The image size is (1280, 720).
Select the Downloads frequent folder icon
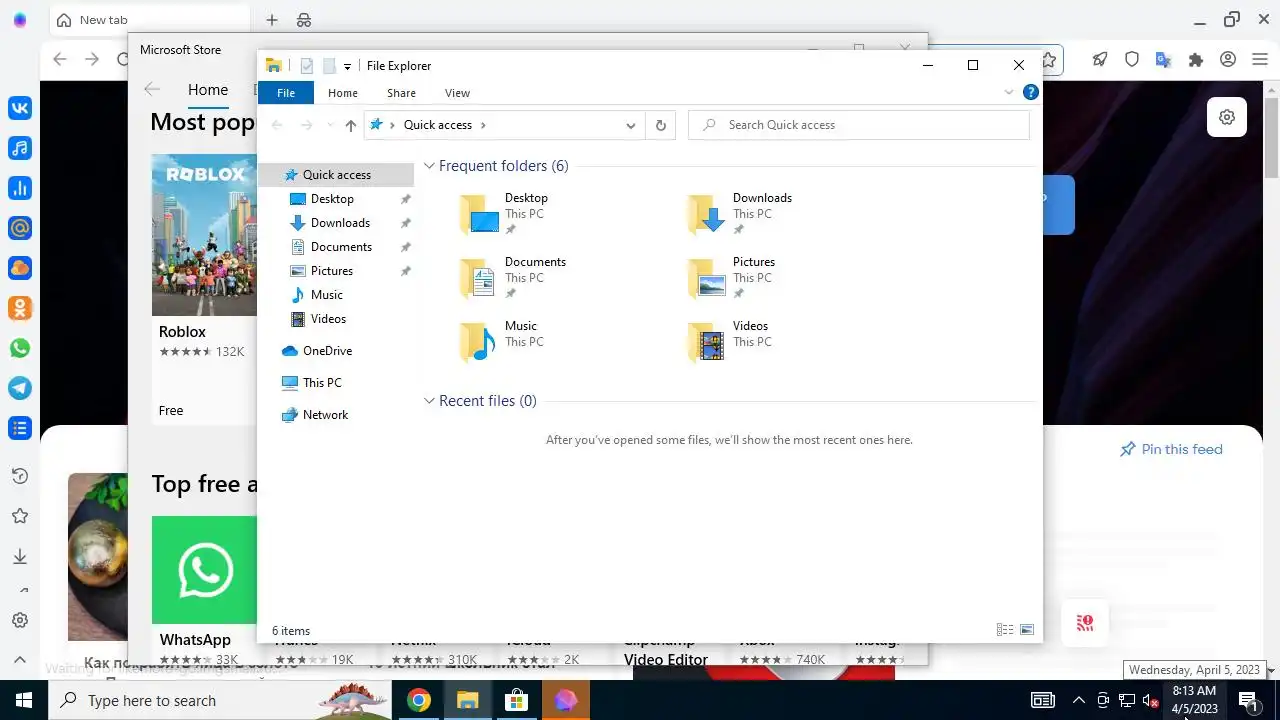click(706, 214)
